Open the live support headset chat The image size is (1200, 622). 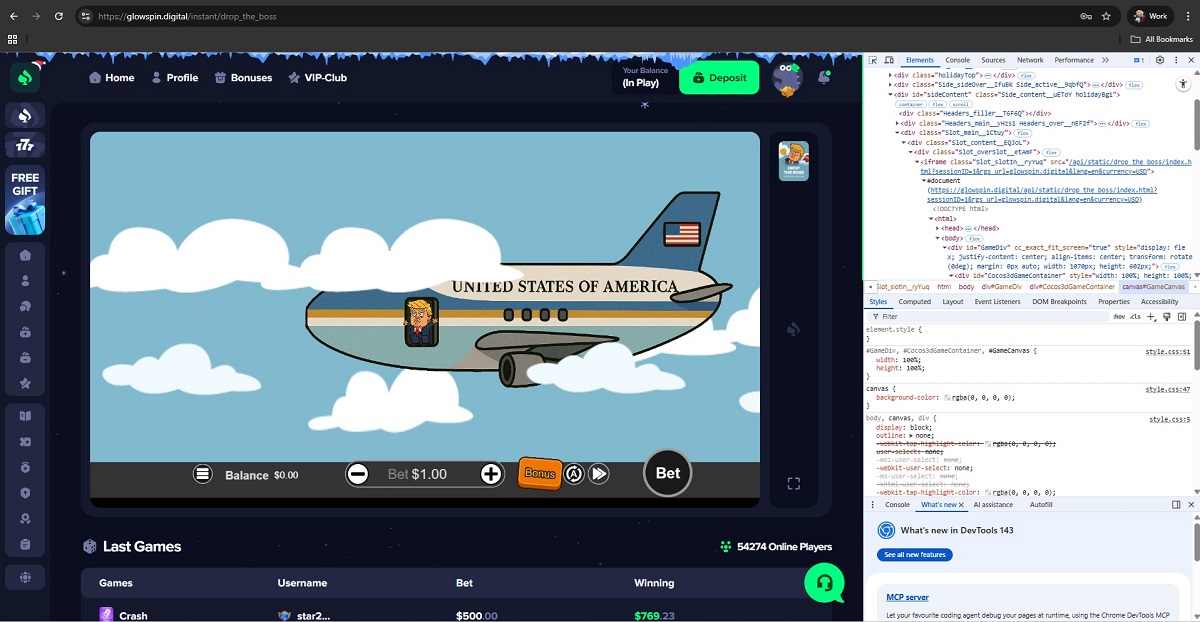click(x=824, y=582)
